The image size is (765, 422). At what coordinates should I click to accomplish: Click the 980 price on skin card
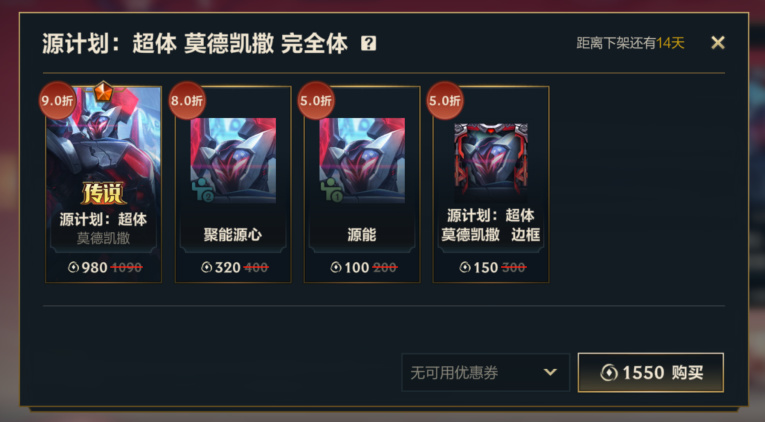pos(94,267)
